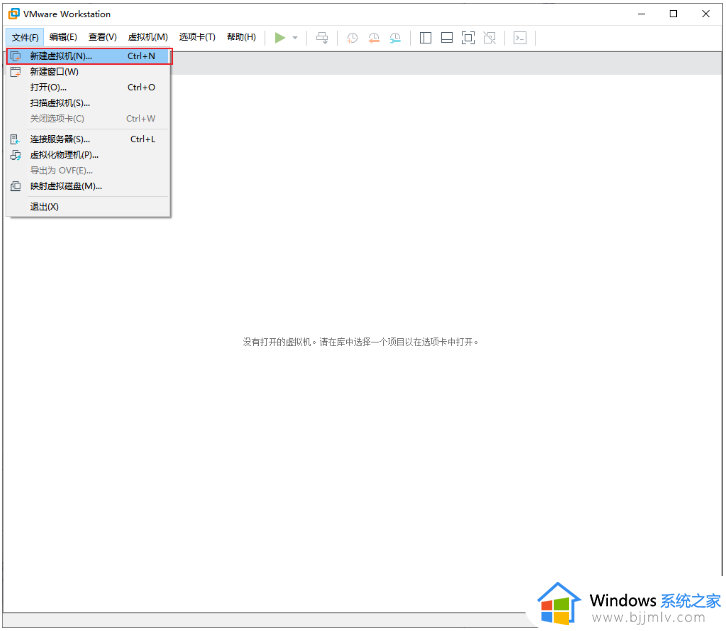Image resolution: width=726 pixels, height=631 pixels.
Task: Click the VMware Workstation title bar logo
Action: (x=14, y=14)
